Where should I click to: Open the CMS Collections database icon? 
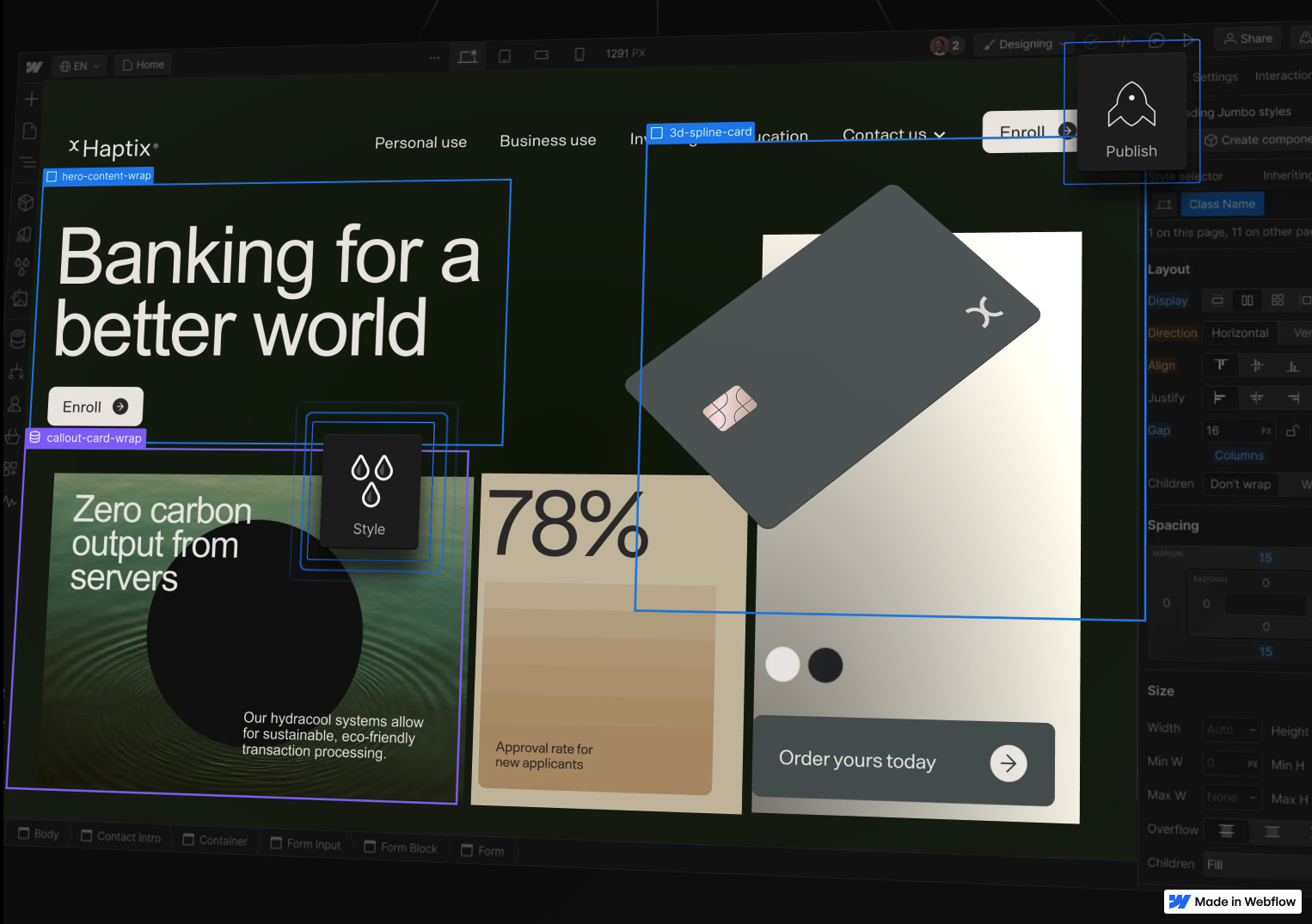click(17, 339)
